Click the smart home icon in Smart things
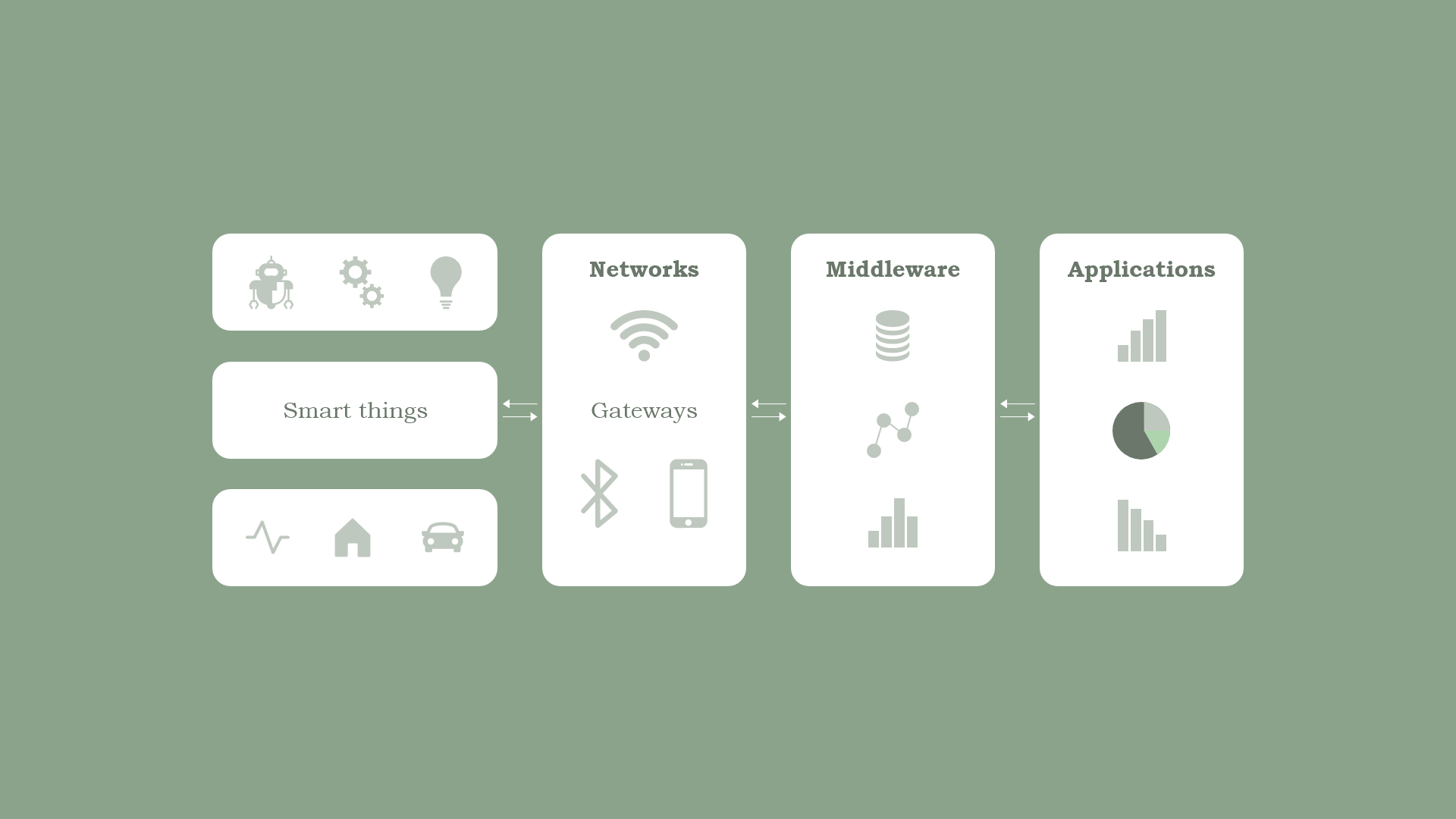 coord(353,537)
